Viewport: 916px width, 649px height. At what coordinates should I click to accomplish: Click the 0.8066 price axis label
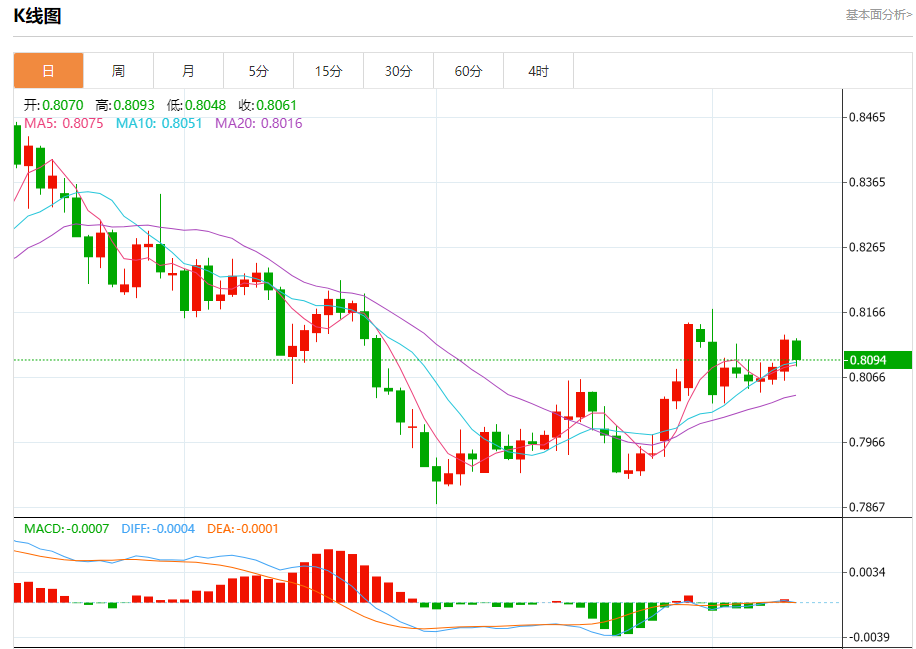(867, 377)
